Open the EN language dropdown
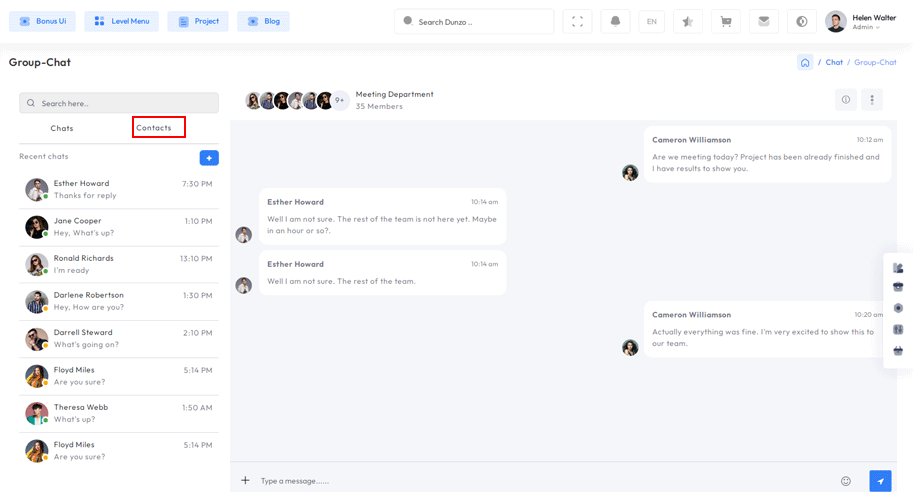 [652, 21]
